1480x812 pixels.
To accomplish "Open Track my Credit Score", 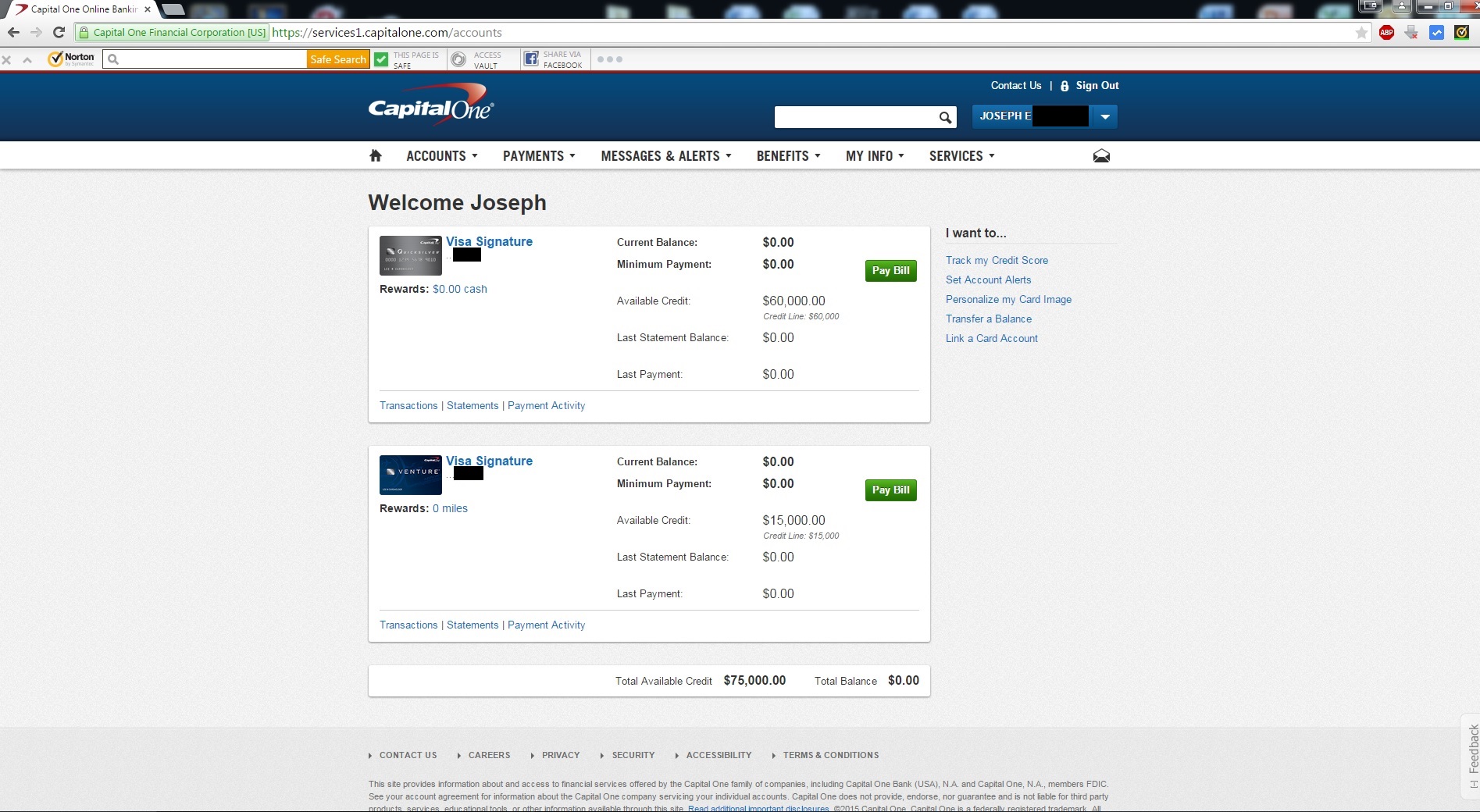I will tap(997, 261).
